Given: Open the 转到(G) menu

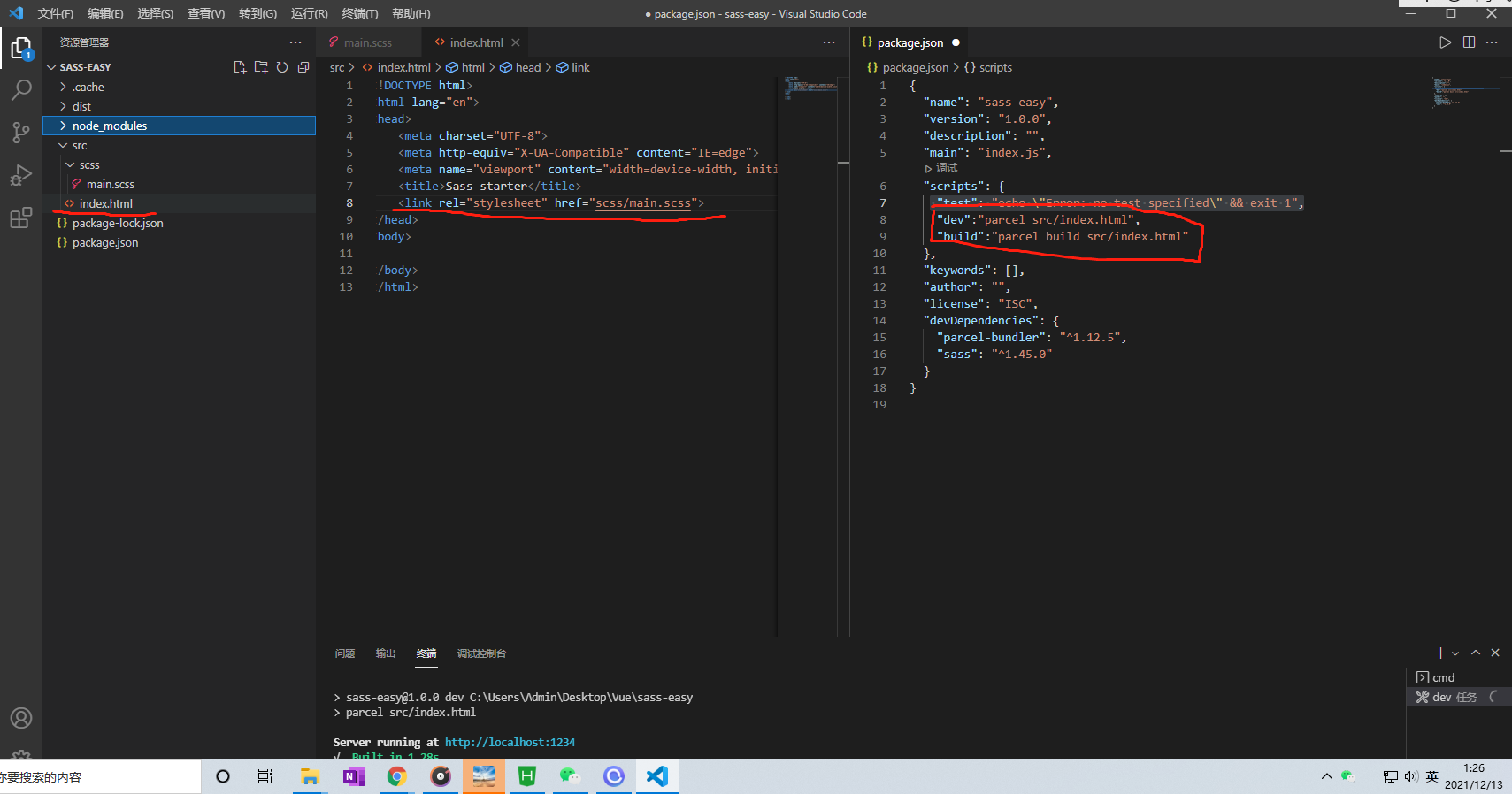Looking at the screenshot, I should [x=257, y=13].
